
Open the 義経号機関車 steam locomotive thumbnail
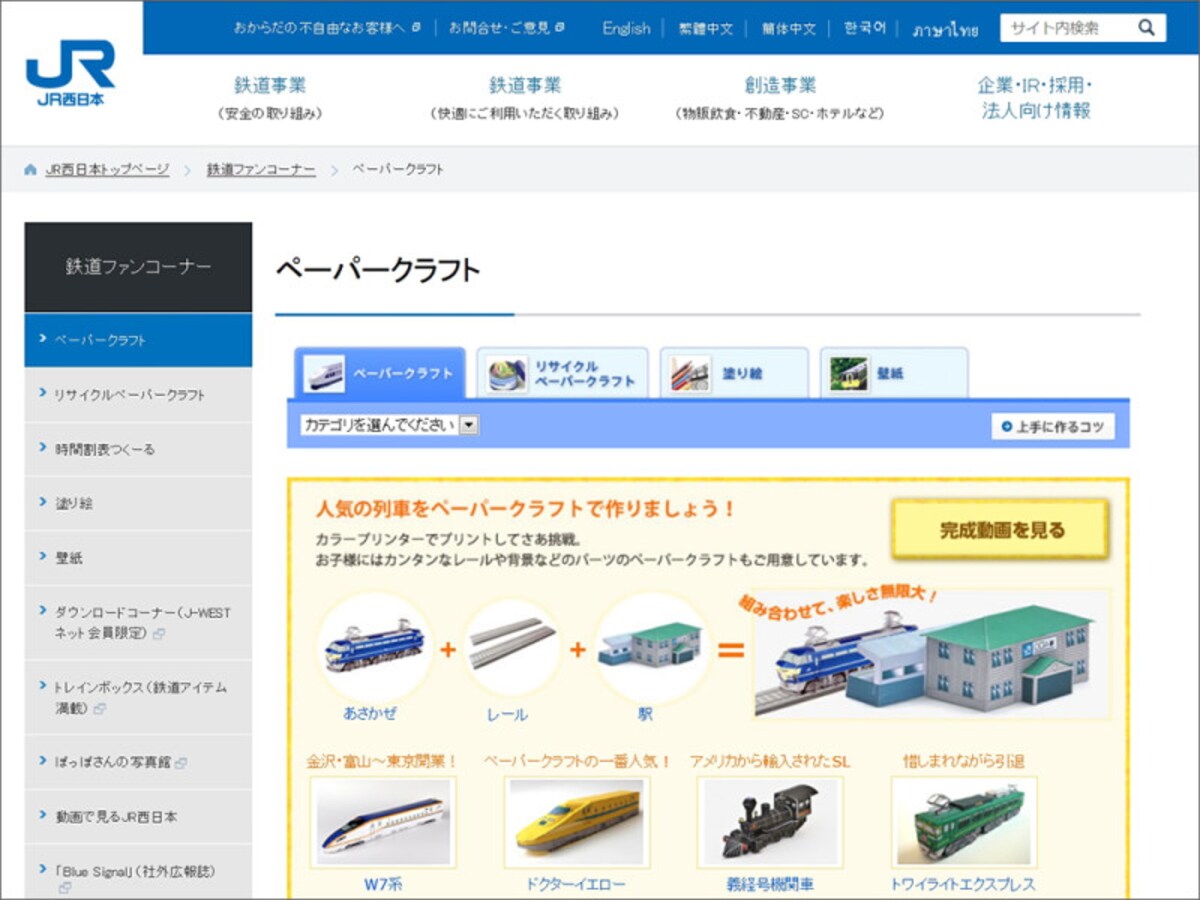point(770,823)
